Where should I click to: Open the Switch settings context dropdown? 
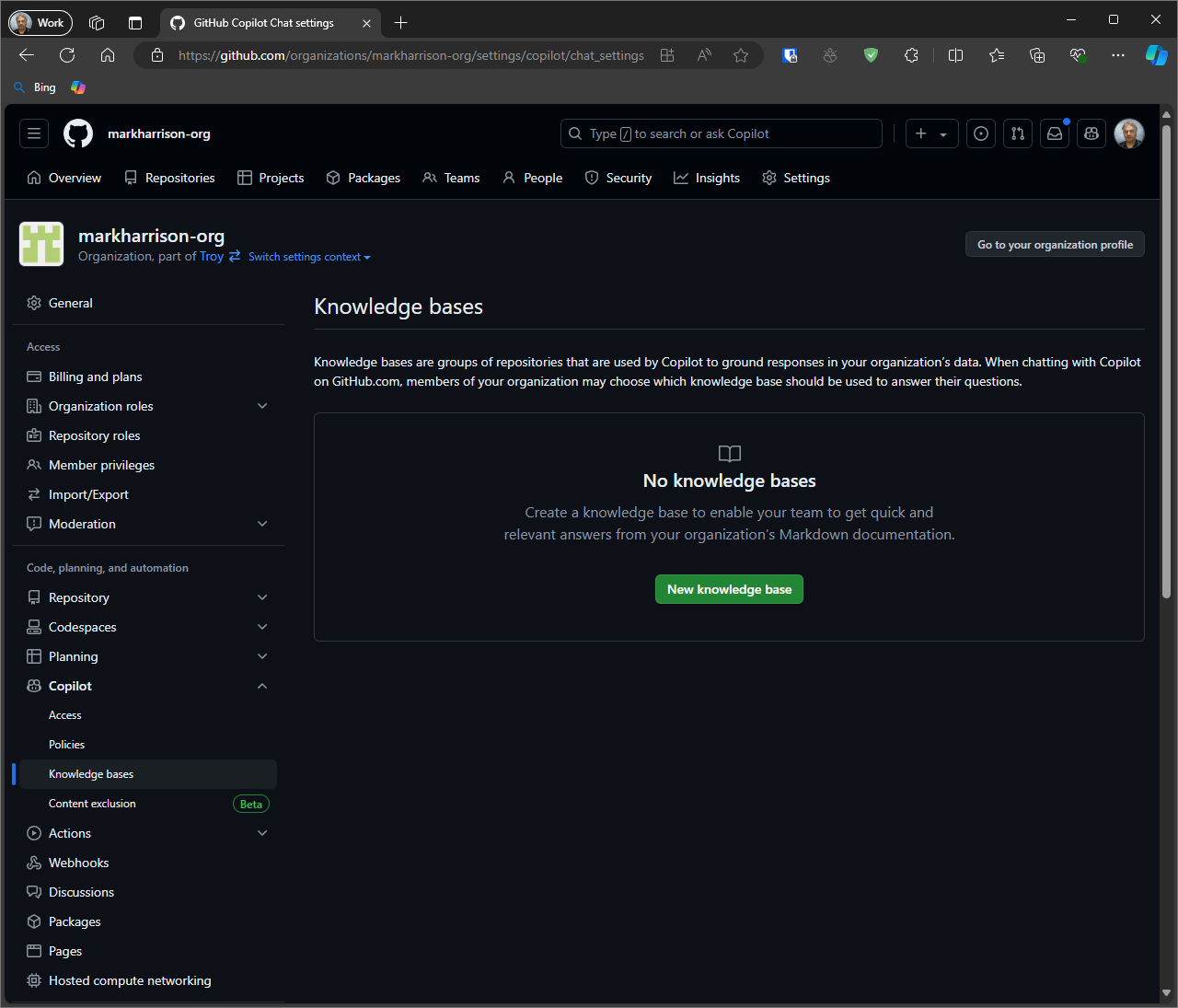click(309, 257)
